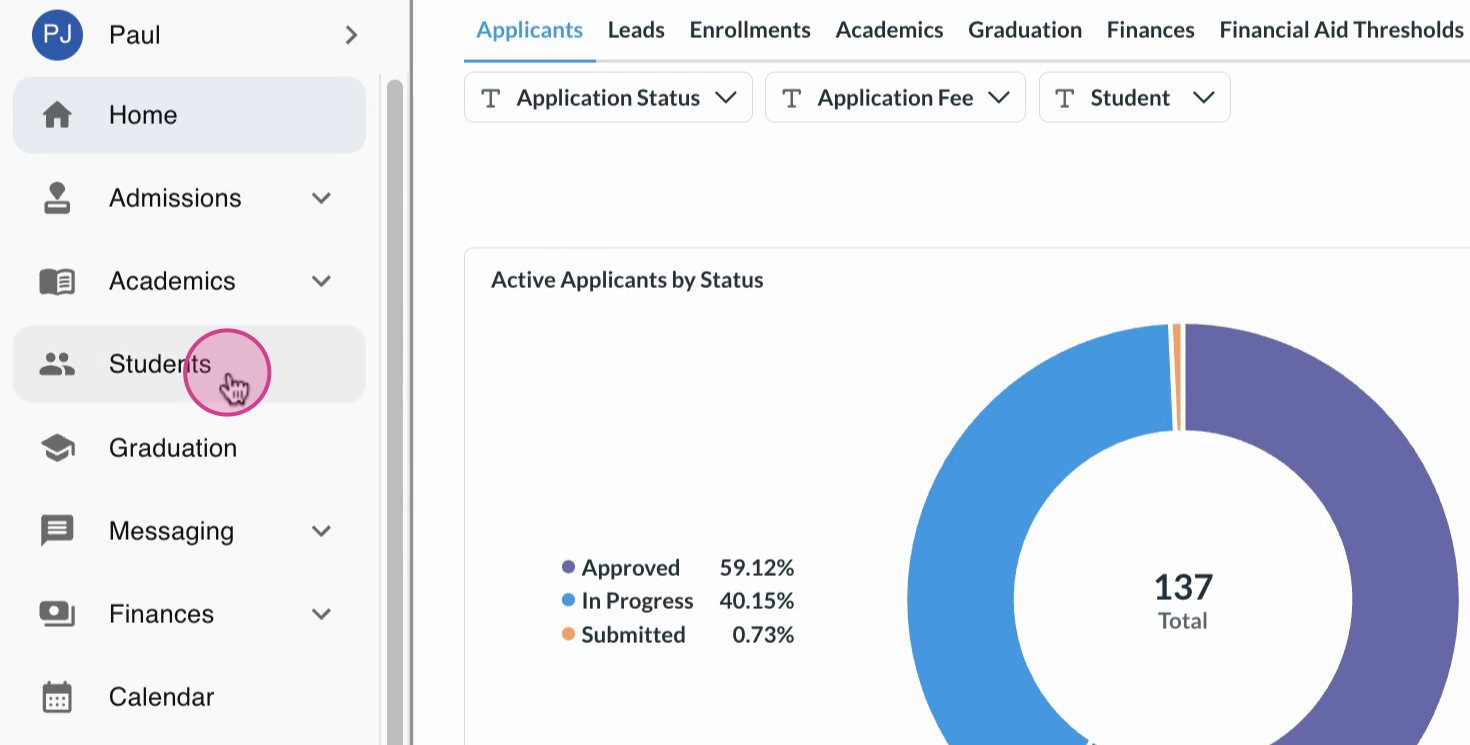1470x745 pixels.
Task: Click the Paul user name
Action: tap(135, 35)
